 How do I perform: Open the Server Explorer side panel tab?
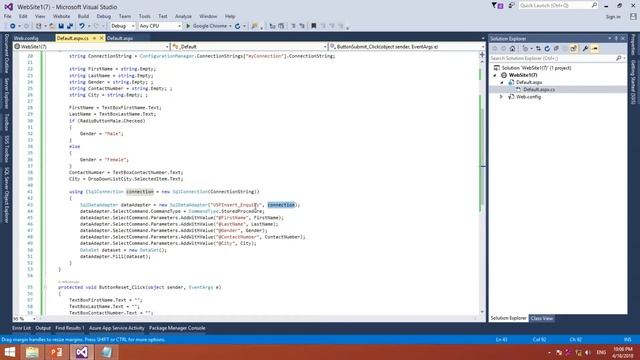[7, 94]
